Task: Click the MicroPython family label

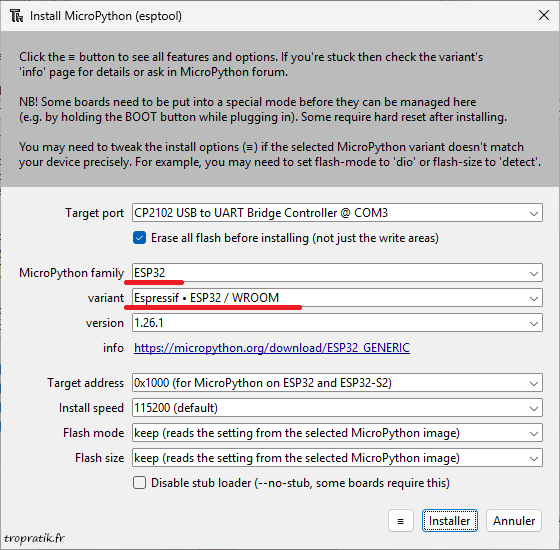Action: [71, 273]
